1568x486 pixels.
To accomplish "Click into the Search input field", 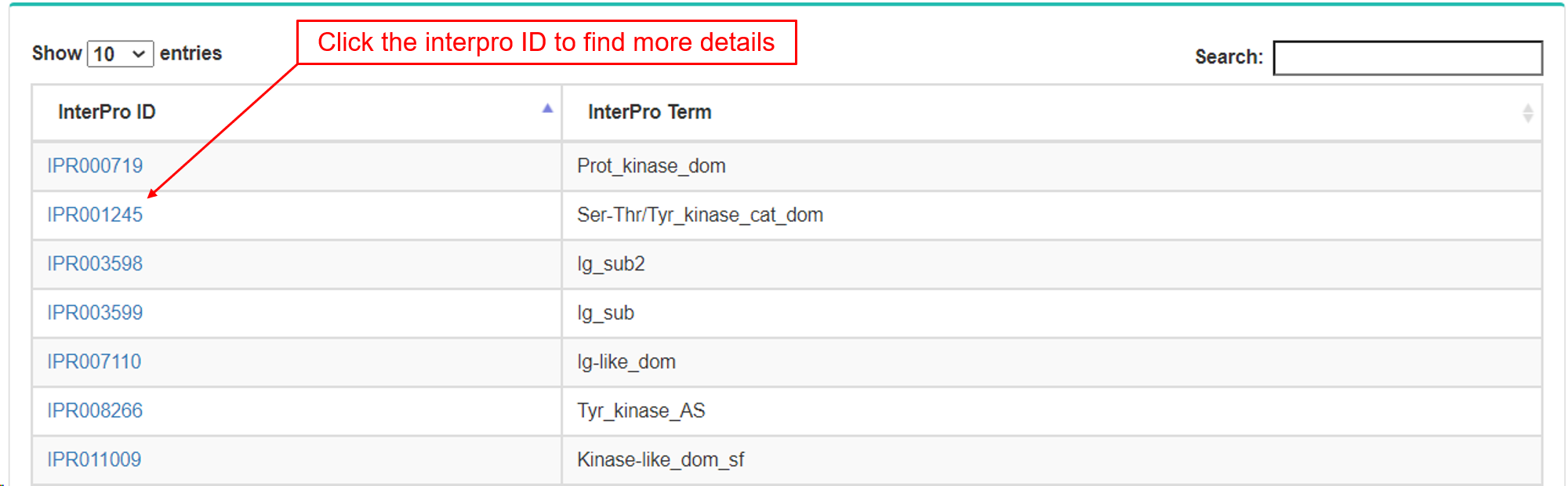I will click(1407, 58).
